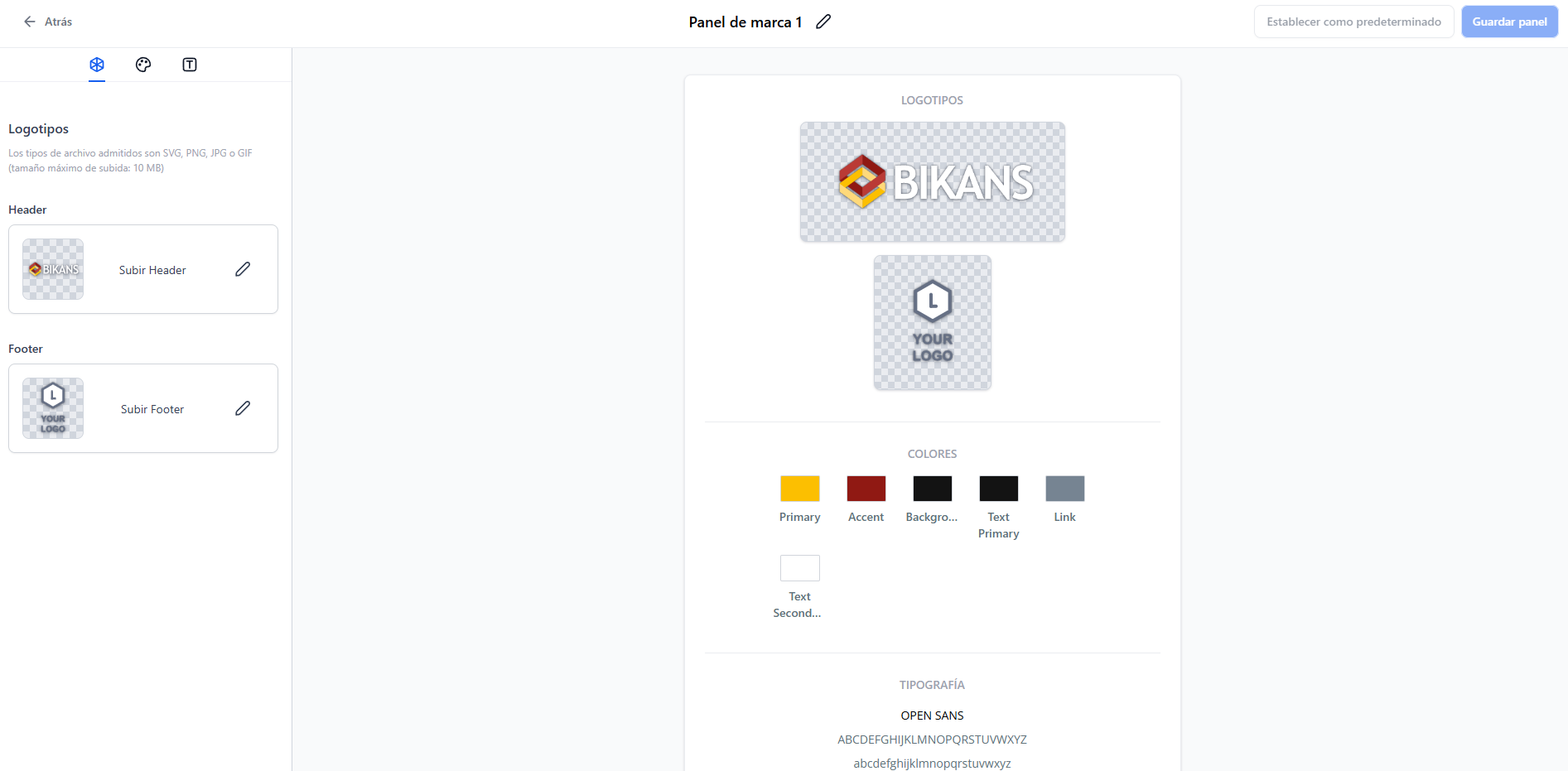Click the large BIKANS logo preview
This screenshot has height=771, width=1568.
933,182
